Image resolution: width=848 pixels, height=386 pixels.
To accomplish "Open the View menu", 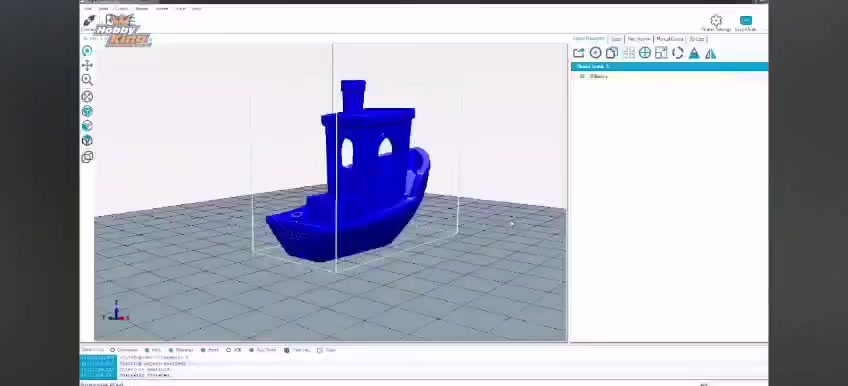I will 104,9.
